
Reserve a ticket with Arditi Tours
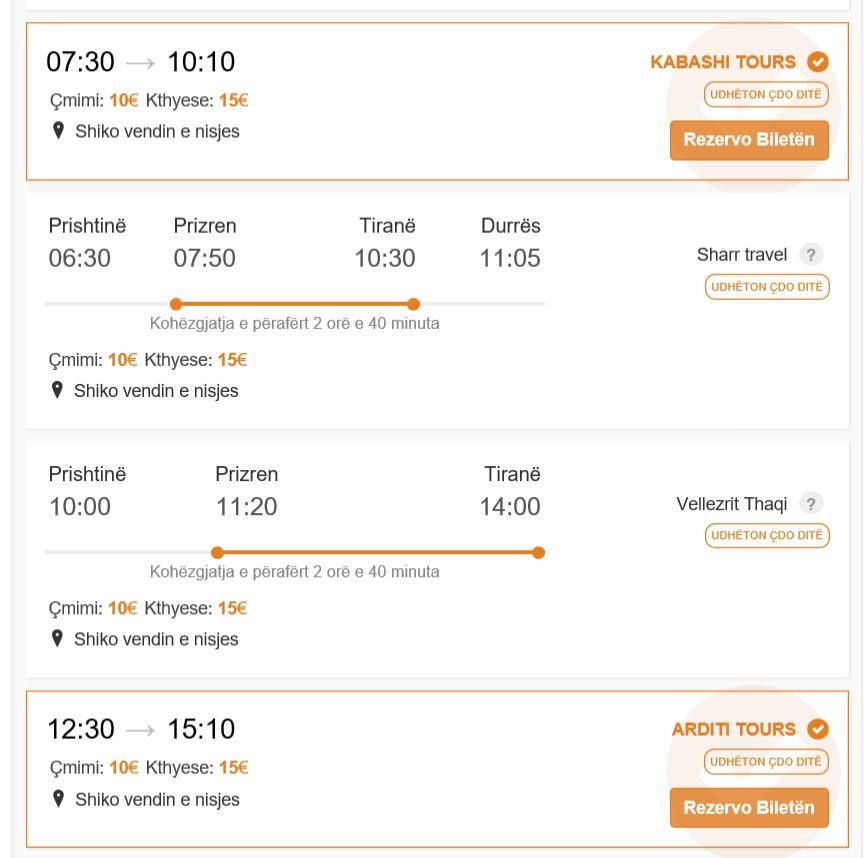coord(749,808)
